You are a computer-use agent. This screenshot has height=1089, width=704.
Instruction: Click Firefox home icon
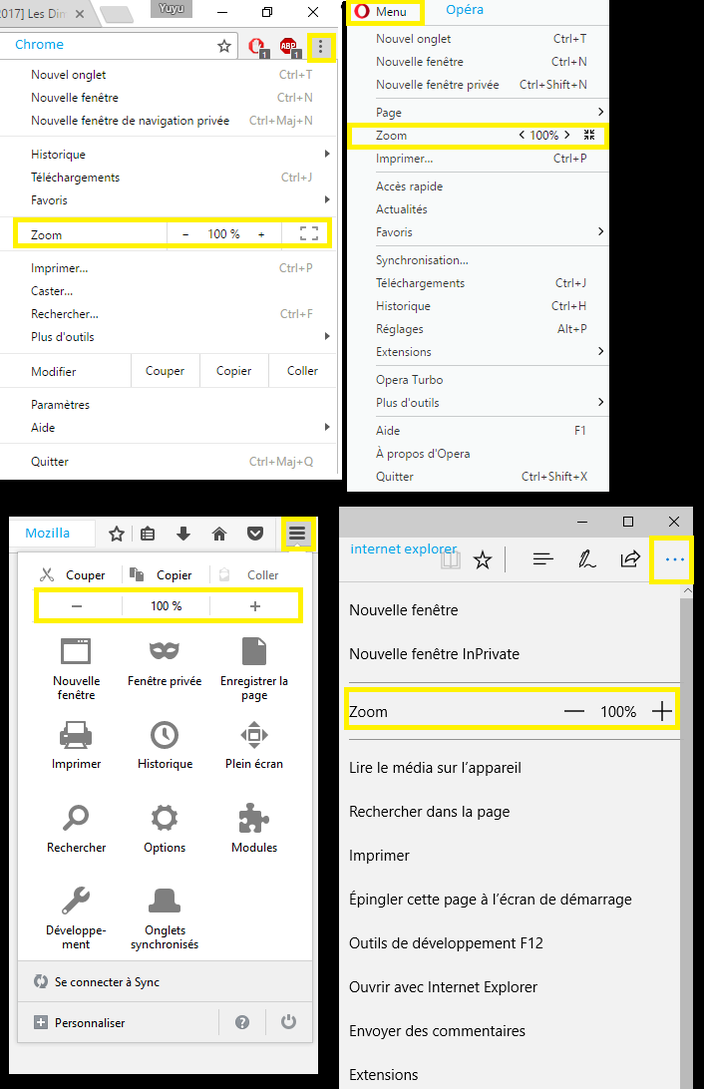tap(219, 533)
